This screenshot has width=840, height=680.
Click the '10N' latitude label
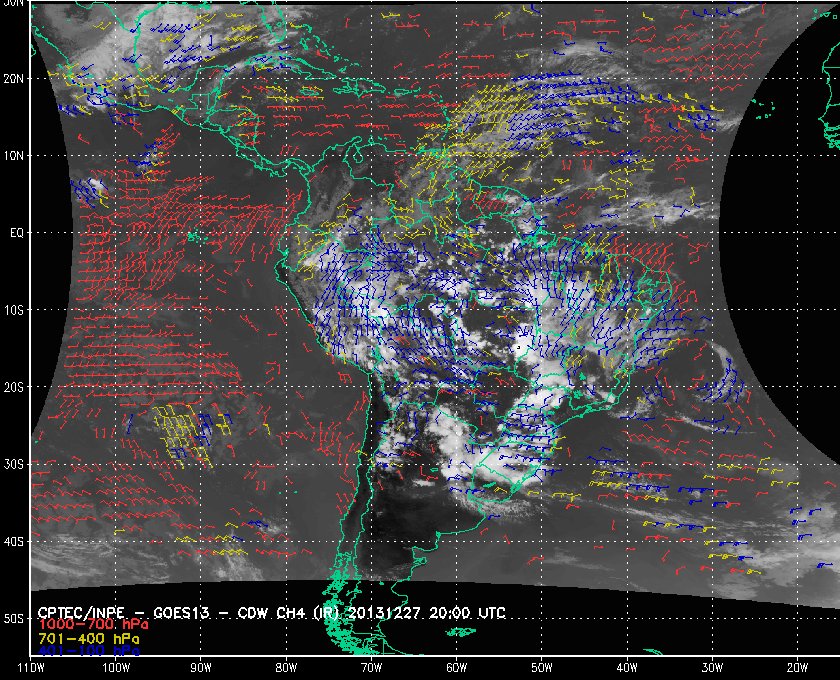tap(13, 156)
